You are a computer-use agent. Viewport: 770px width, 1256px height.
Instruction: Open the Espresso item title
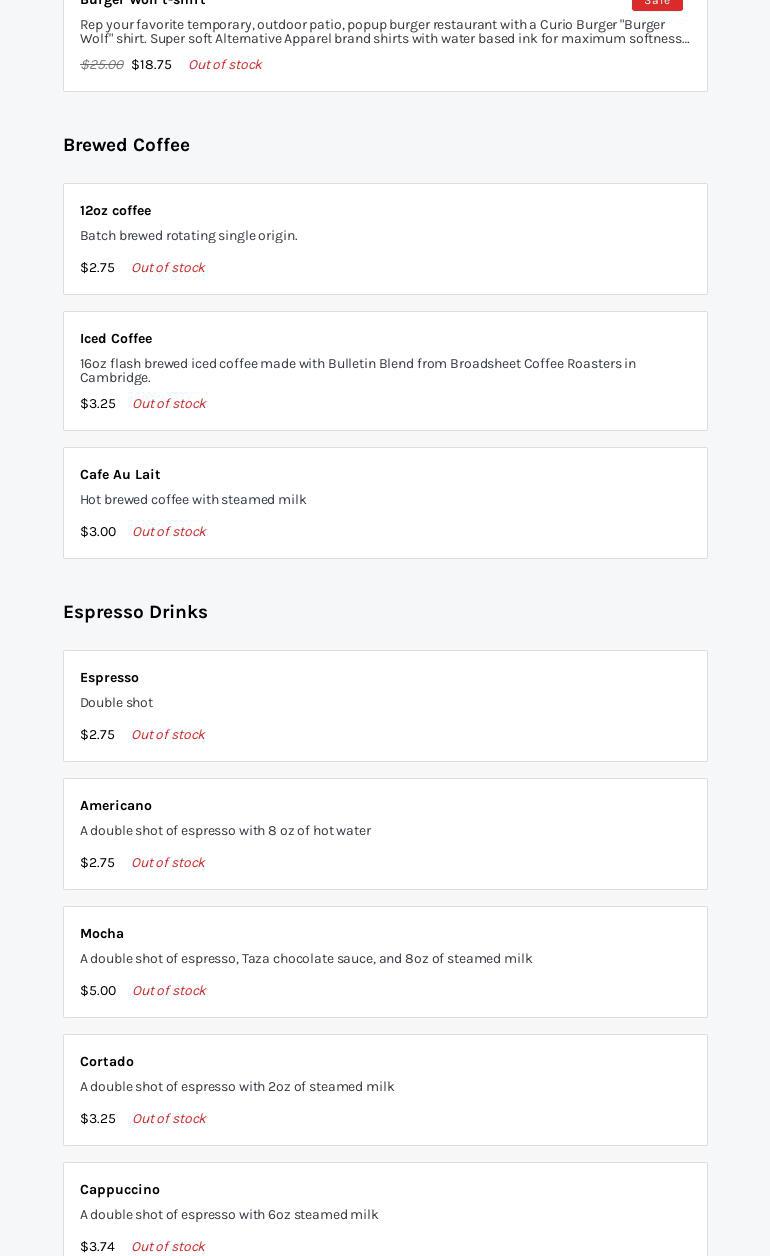click(x=109, y=678)
